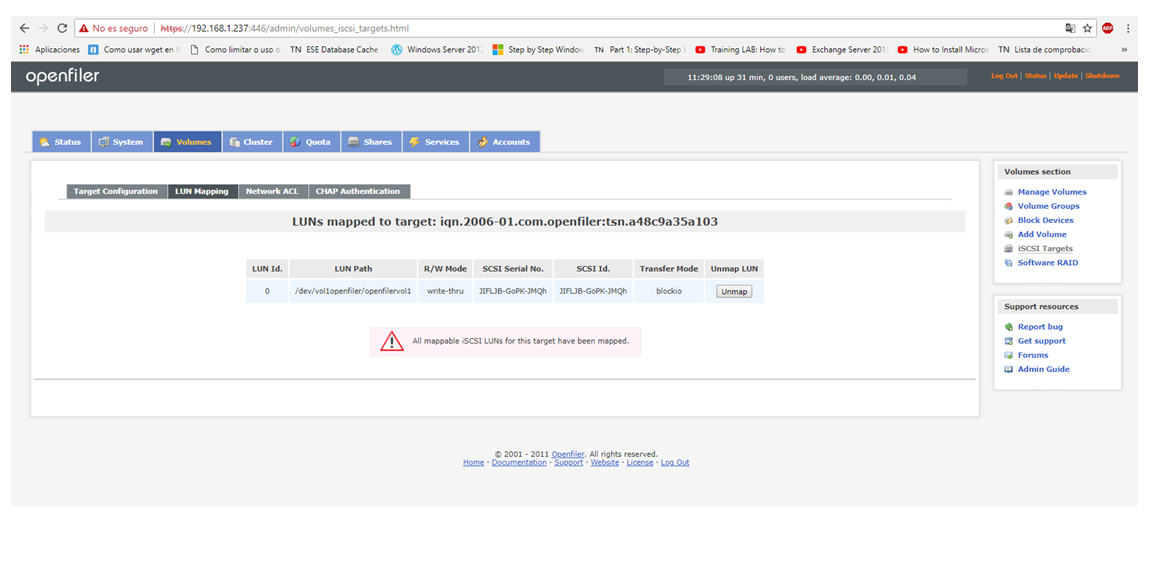
Task: Open 'How to Install Micros' bookmark
Action: [x=943, y=50]
